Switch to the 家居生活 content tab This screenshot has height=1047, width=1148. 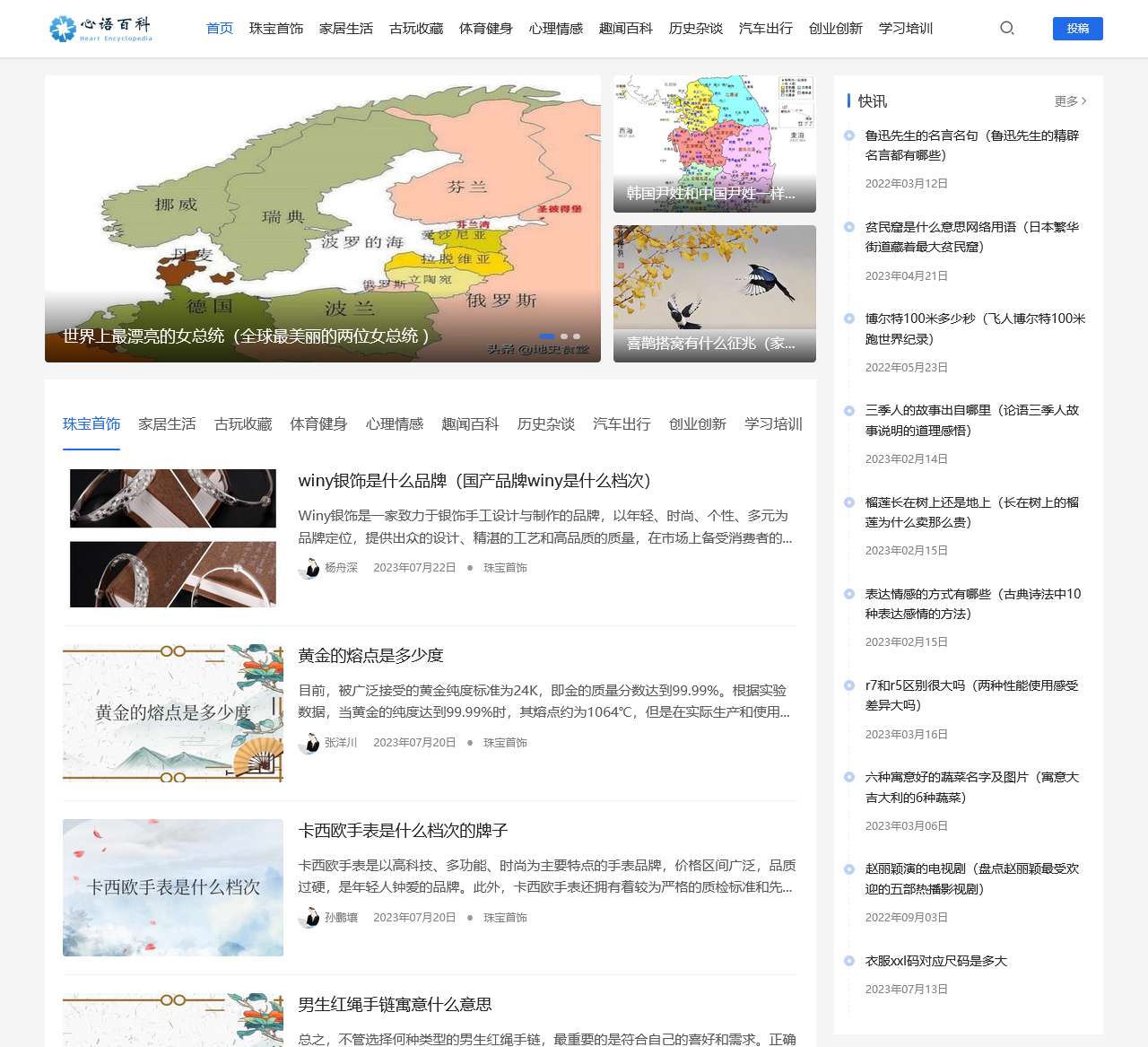click(167, 424)
